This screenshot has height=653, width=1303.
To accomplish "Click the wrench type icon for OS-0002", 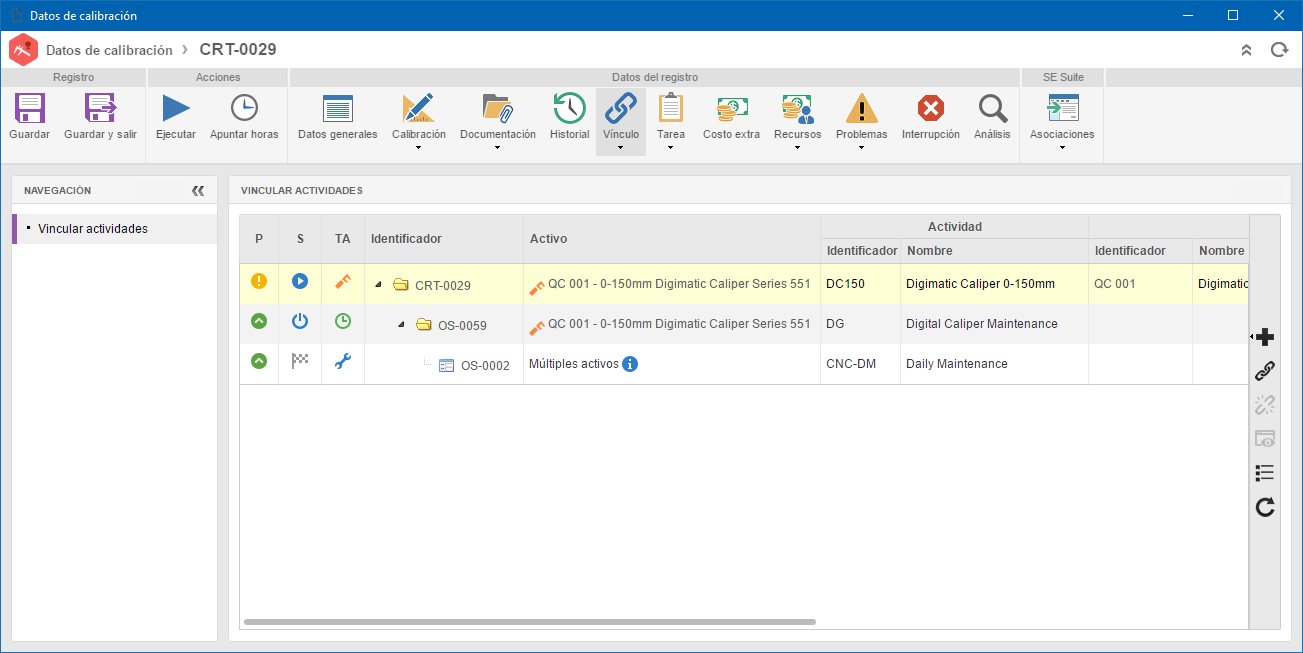I will tap(343, 361).
